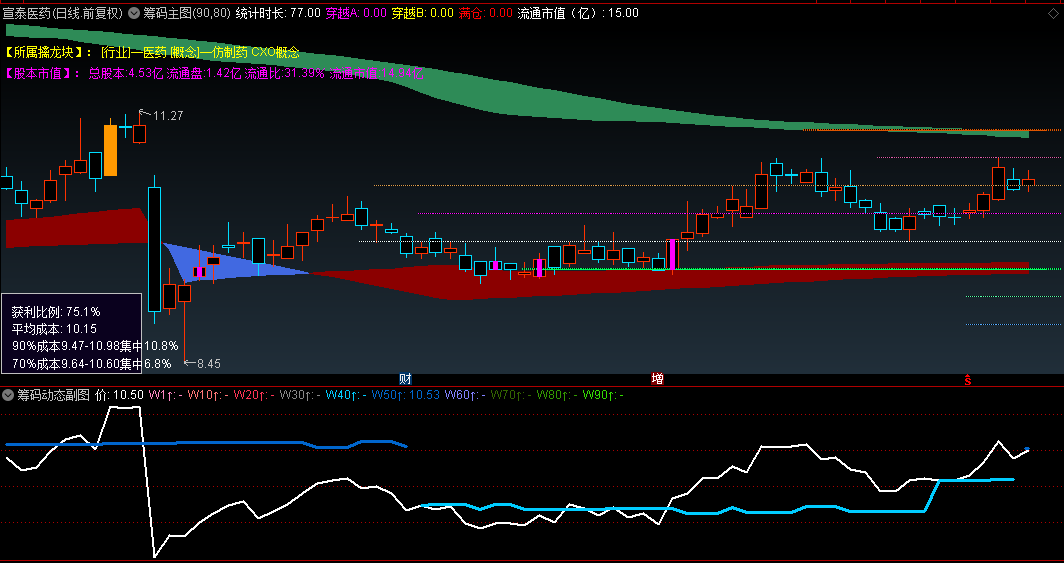Click the red $ dividend marker
The height and width of the screenshot is (563, 1064).
[x=967, y=379]
